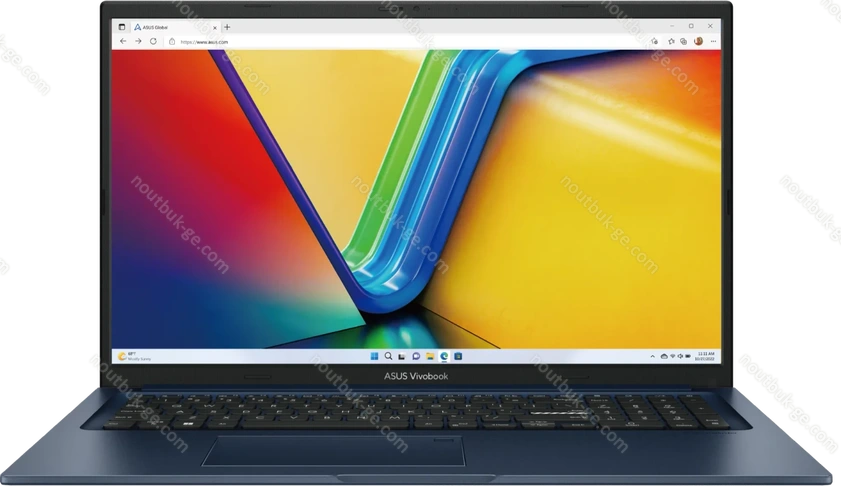Open the Edge settings three-dot menu
The height and width of the screenshot is (487, 841).
pyautogui.click(x=712, y=41)
